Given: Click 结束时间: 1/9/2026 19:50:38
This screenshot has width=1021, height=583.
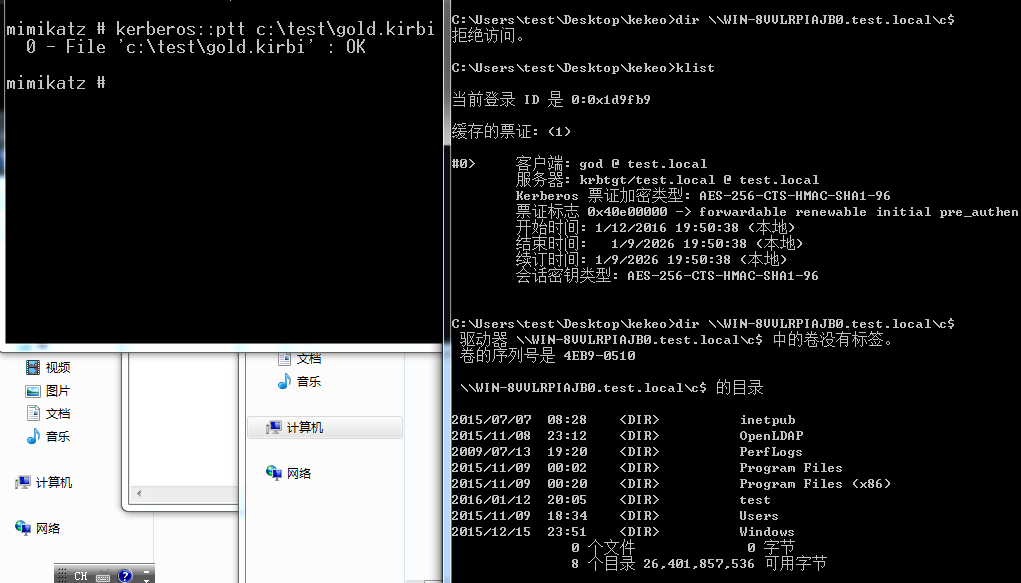Looking at the screenshot, I should [660, 244].
